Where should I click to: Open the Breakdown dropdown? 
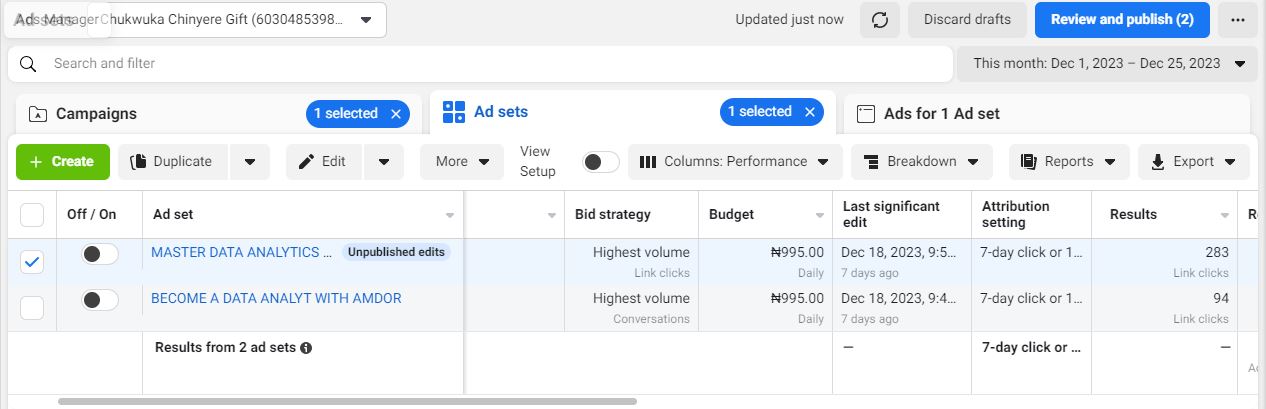[921, 162]
